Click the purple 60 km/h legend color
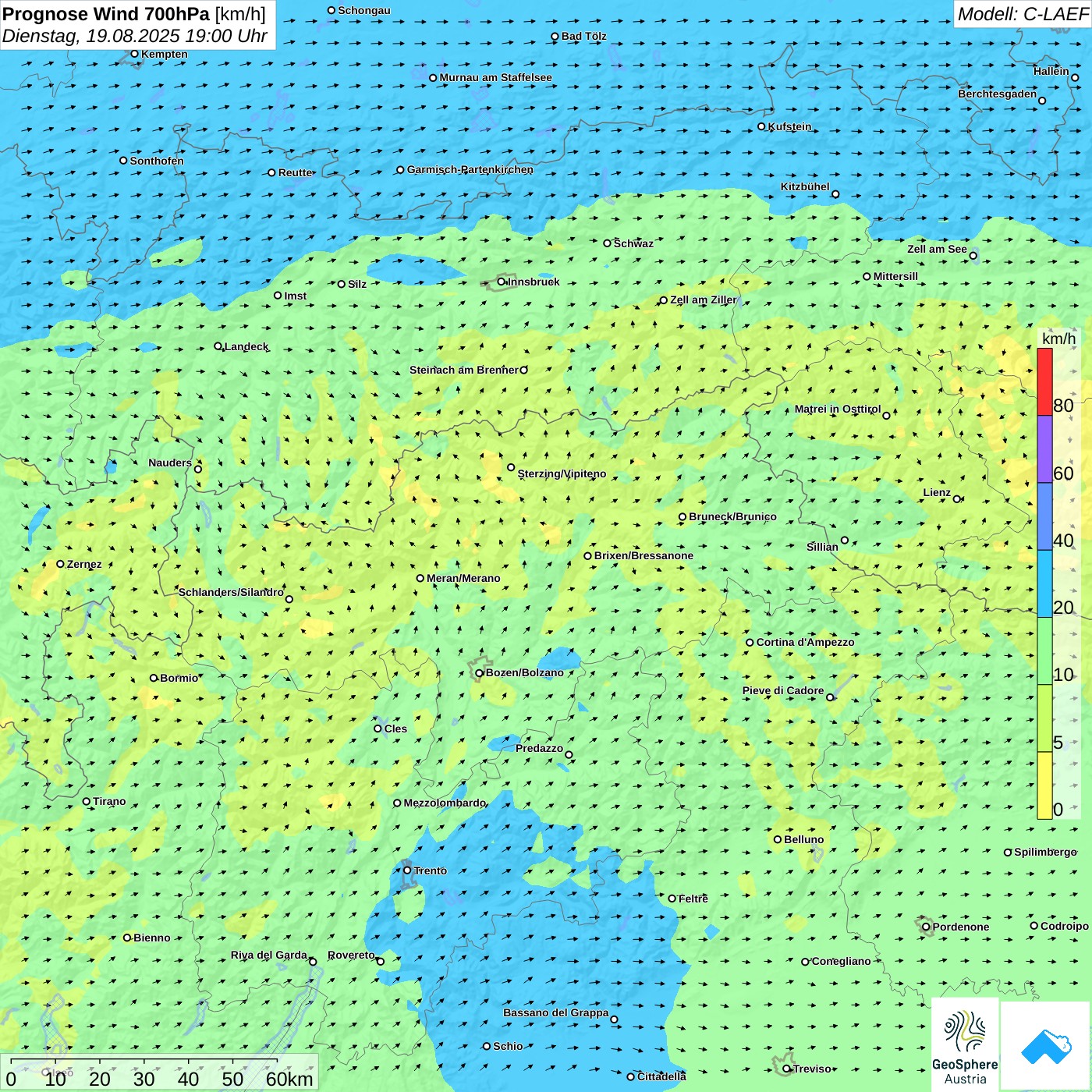This screenshot has height=1092, width=1092. (1045, 449)
